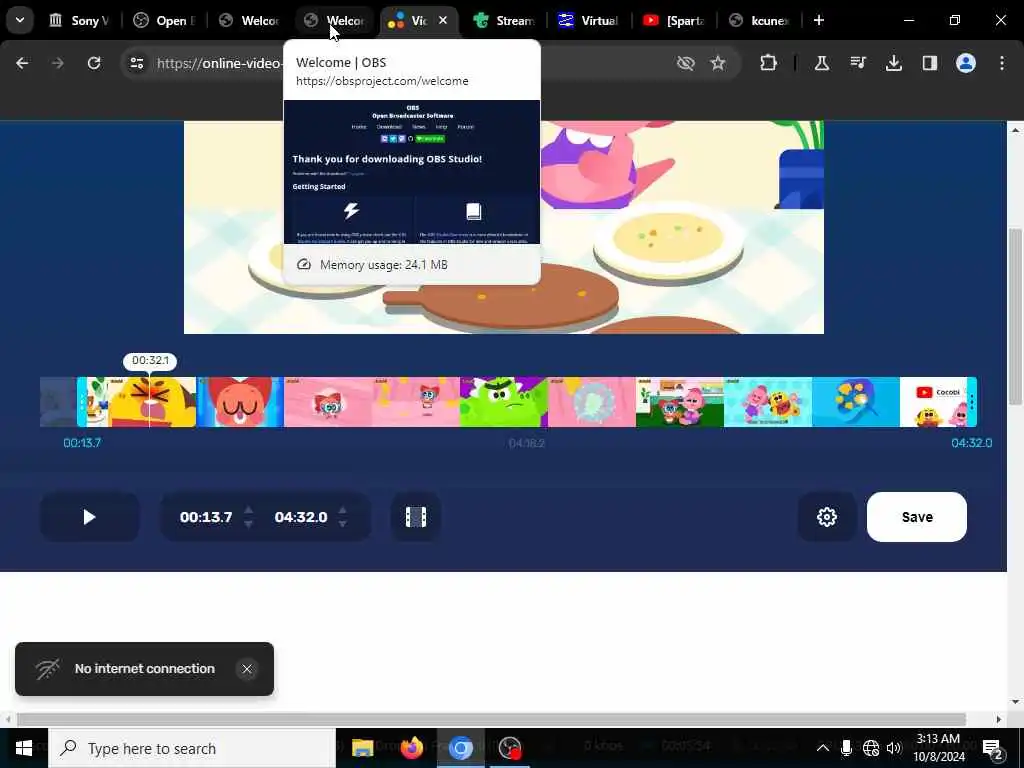Open the Windows Start menu
1024x768 pixels.
coord(24,748)
